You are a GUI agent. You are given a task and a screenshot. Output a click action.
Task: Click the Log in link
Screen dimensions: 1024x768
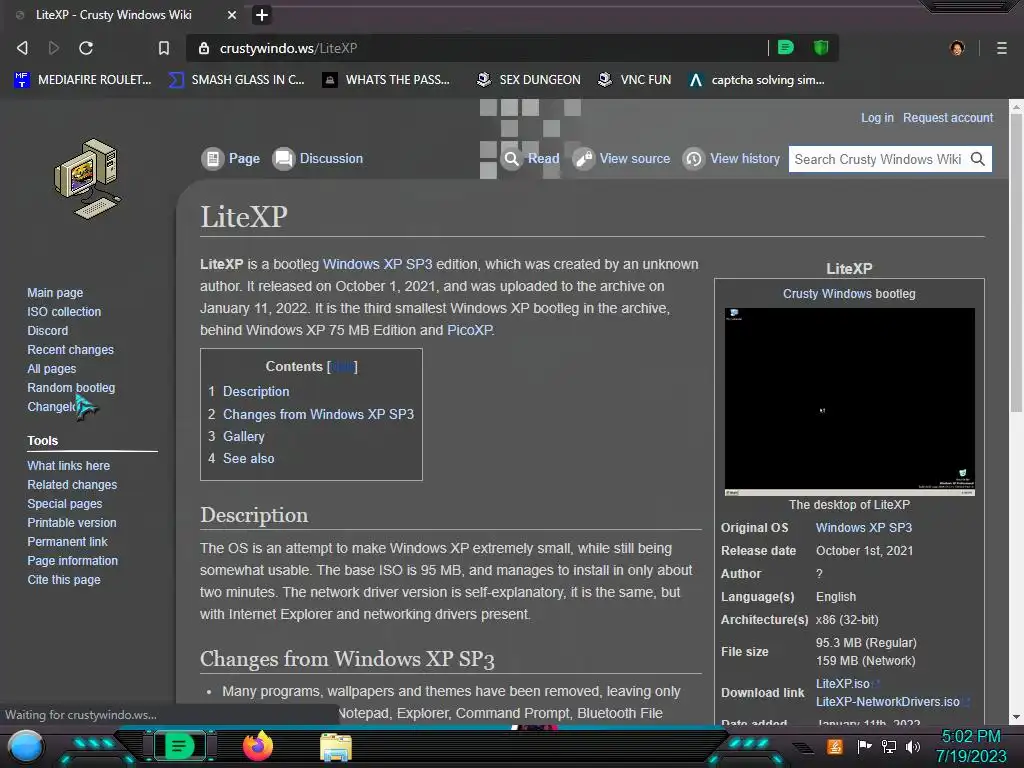(877, 118)
